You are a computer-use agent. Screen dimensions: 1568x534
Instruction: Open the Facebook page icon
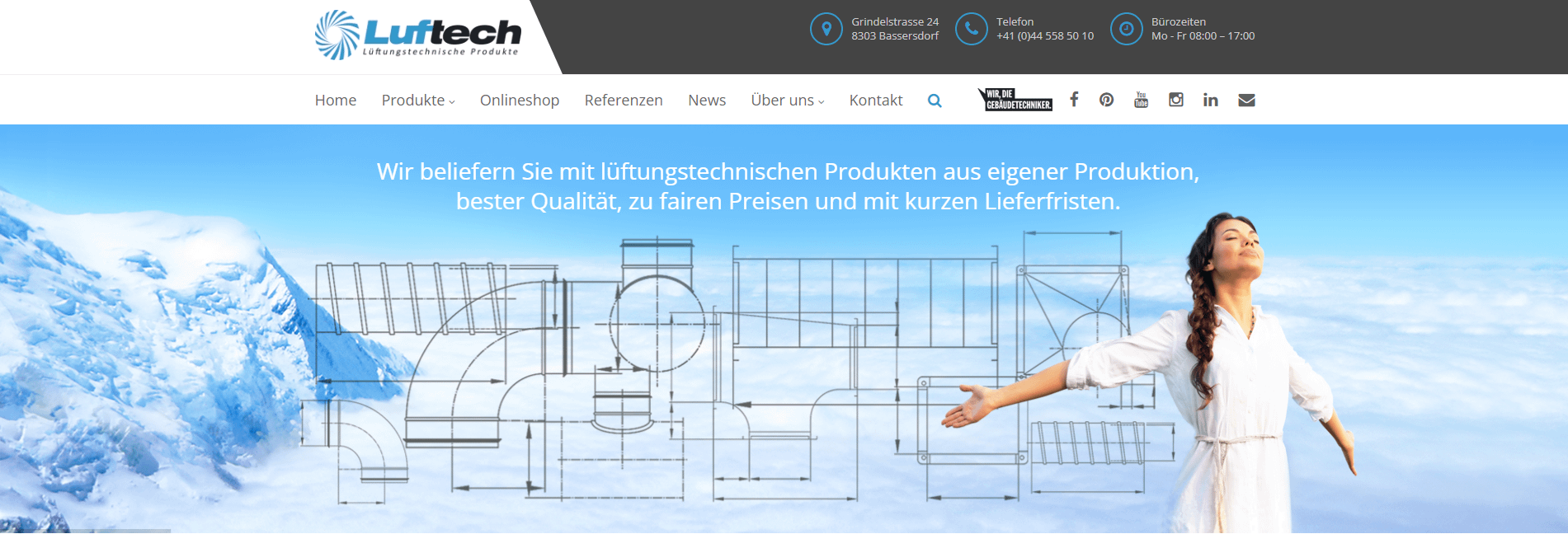(x=1074, y=100)
